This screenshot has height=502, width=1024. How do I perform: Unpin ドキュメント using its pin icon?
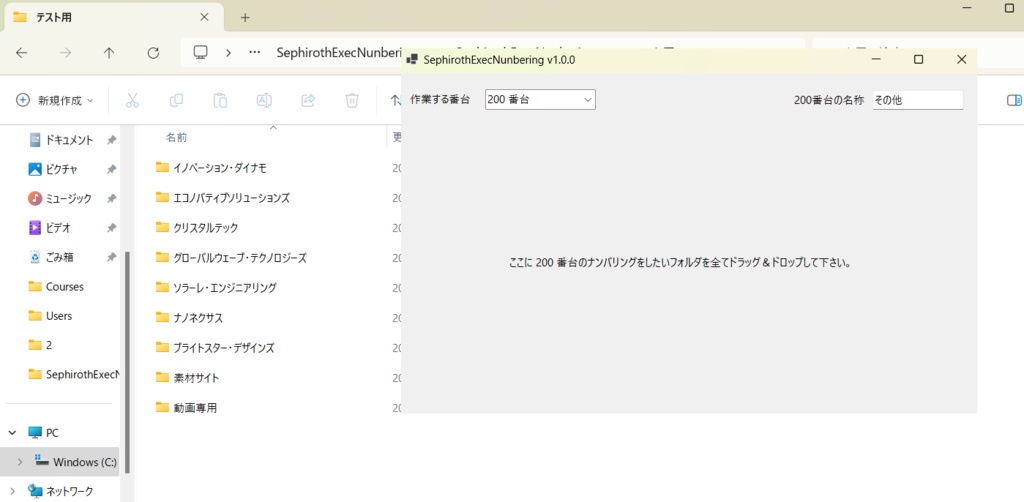coord(112,140)
